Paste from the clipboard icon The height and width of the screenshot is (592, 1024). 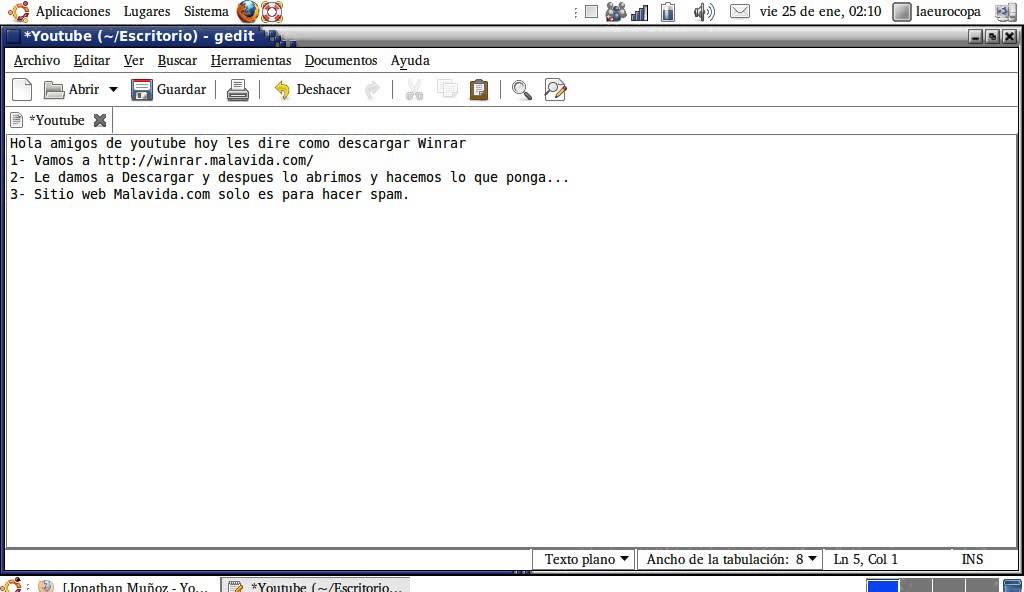[479, 90]
